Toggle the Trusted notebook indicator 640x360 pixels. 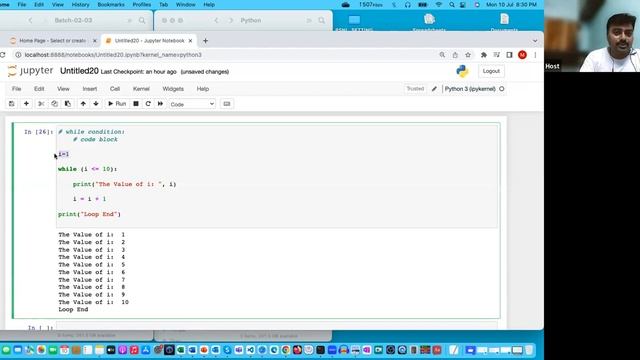click(415, 89)
